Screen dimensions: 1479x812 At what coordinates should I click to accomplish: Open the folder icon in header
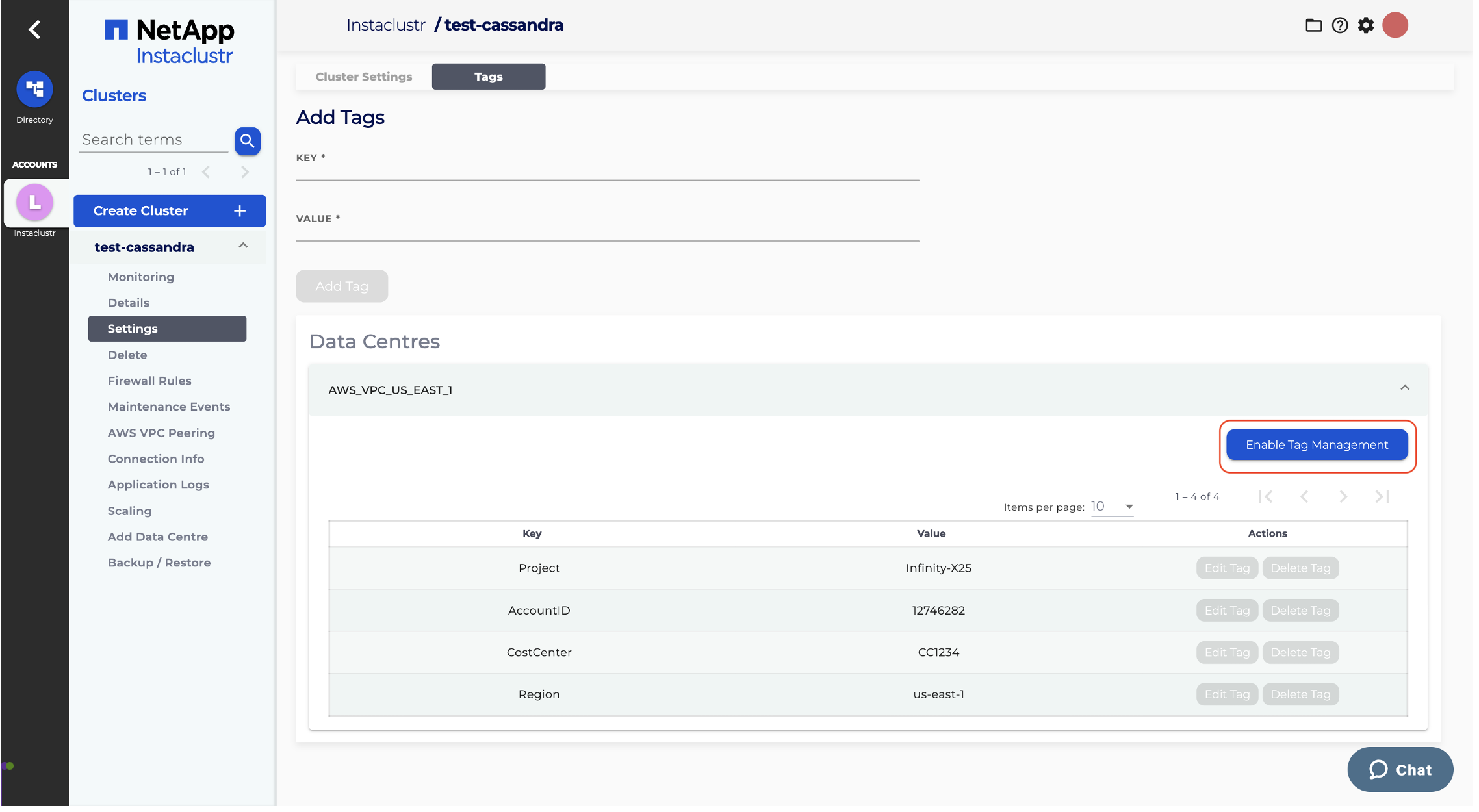pos(1313,25)
